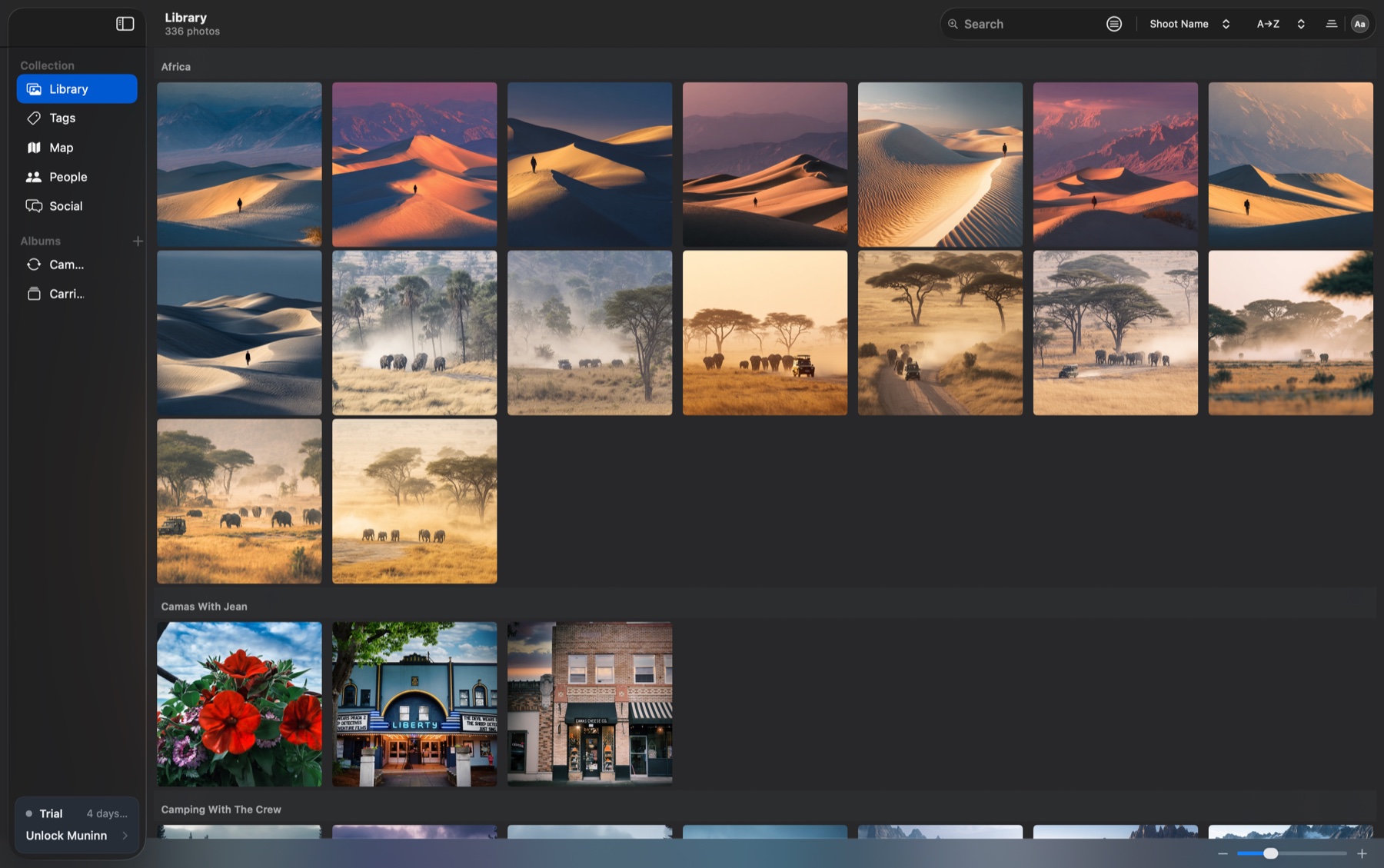Screen dimensions: 1384x868
Task: Click the thumbnail size slider
Action: click(x=1292, y=853)
